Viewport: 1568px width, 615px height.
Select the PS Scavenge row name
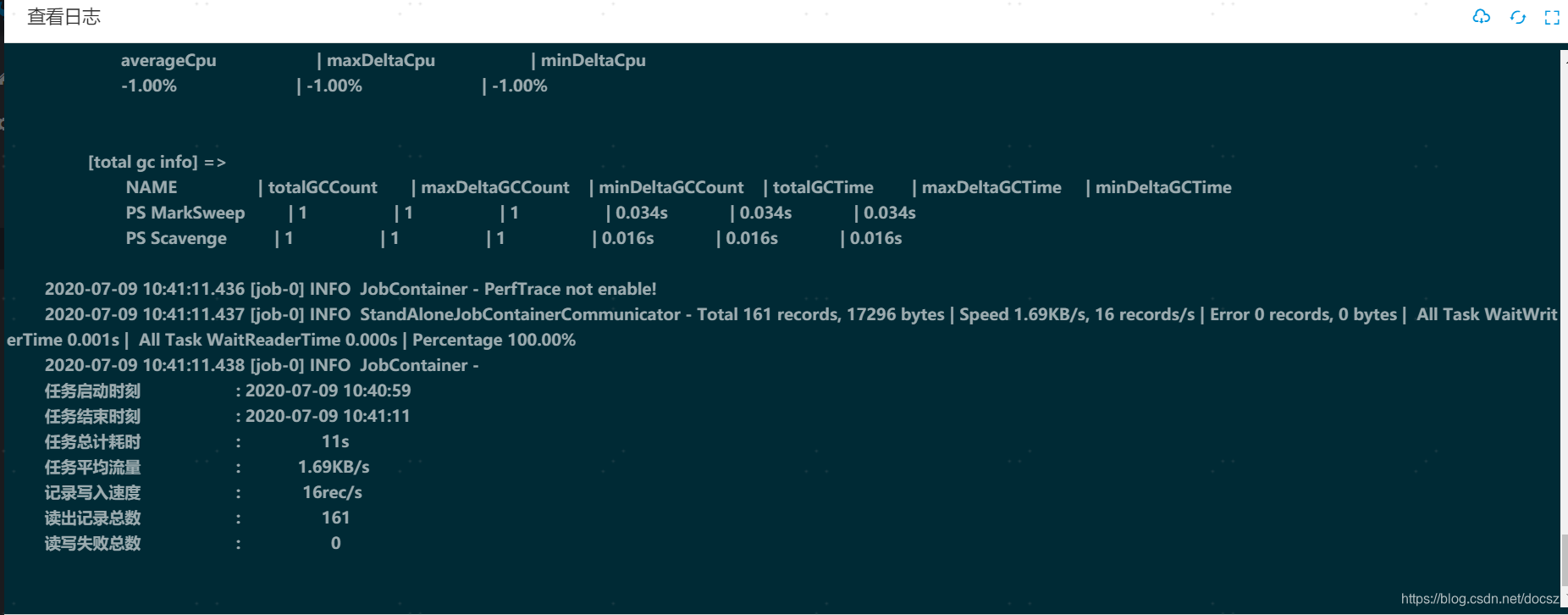point(176,238)
